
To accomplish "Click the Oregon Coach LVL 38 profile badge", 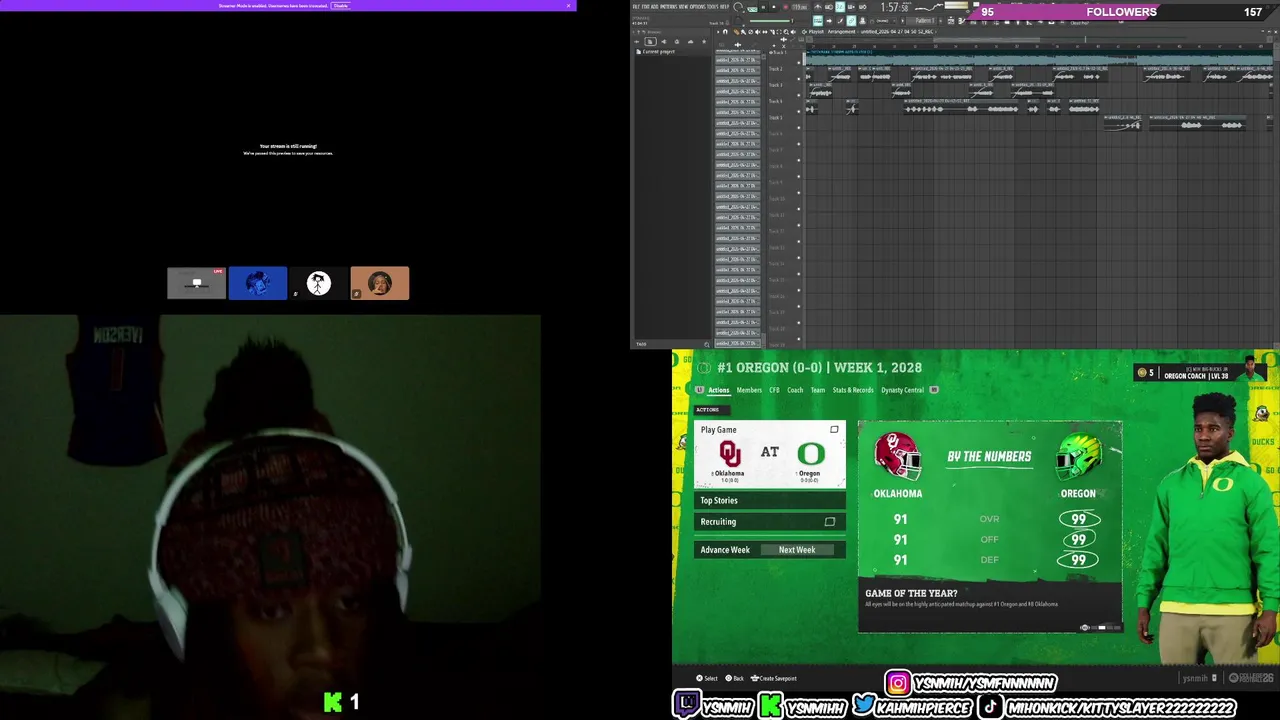I will coord(1201,371).
